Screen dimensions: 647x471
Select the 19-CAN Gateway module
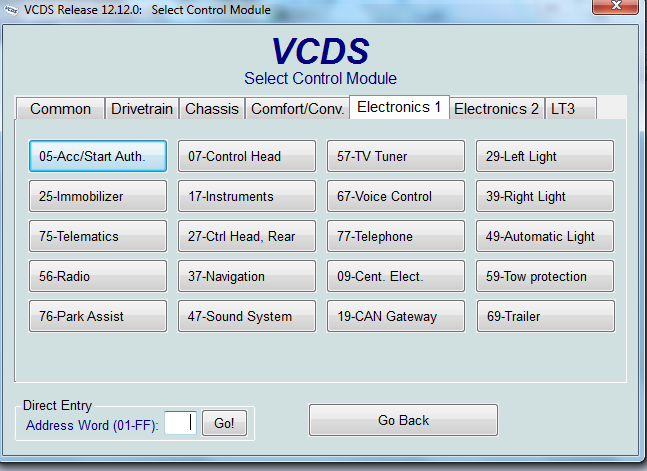pos(396,316)
